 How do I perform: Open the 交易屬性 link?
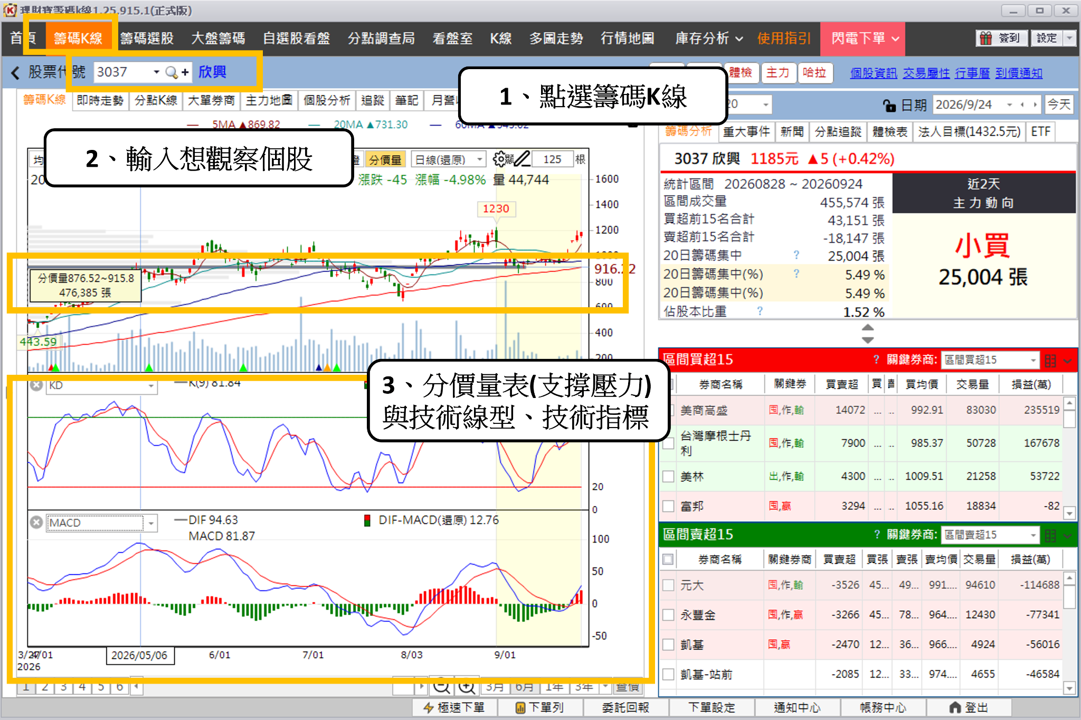tap(926, 73)
